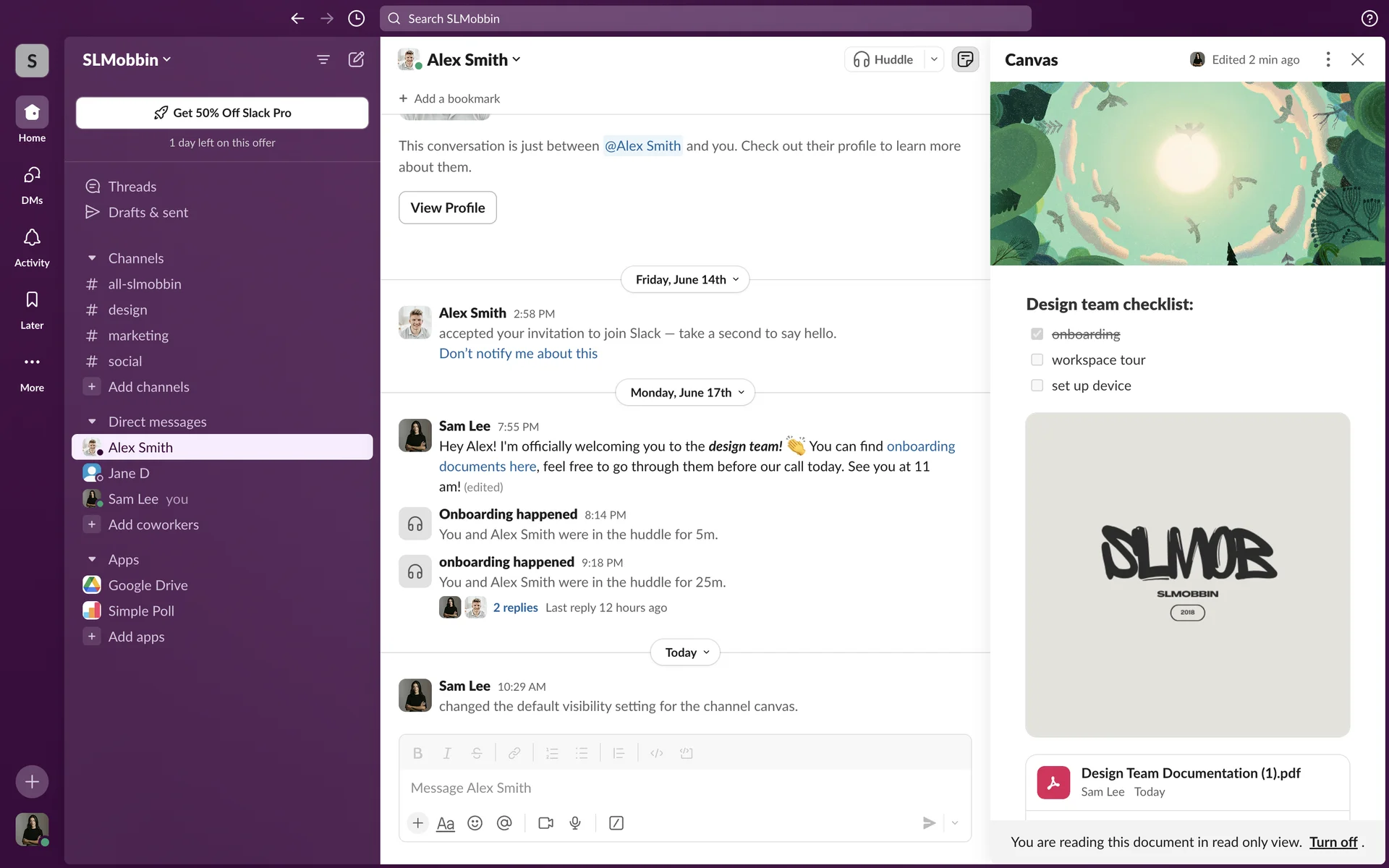Check the set up device checkbox
The width and height of the screenshot is (1389, 868).
click(x=1037, y=386)
